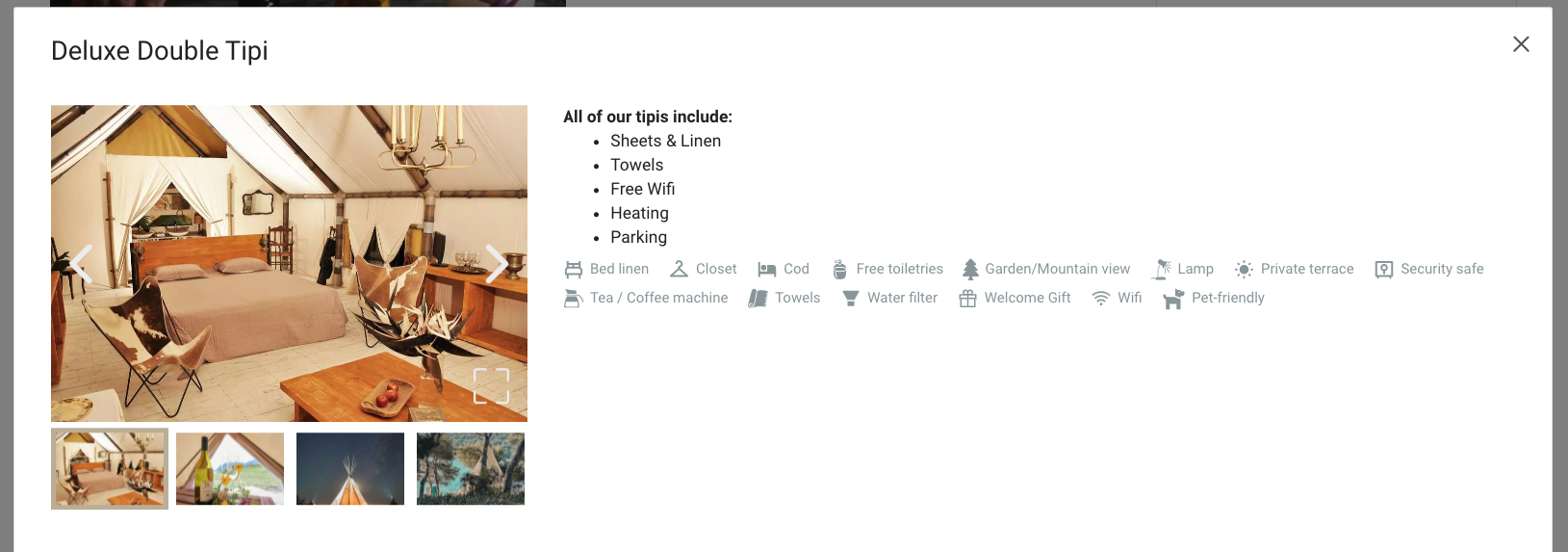Select the wine bottle thumbnail
This screenshot has height=552, width=1568.
(x=230, y=468)
